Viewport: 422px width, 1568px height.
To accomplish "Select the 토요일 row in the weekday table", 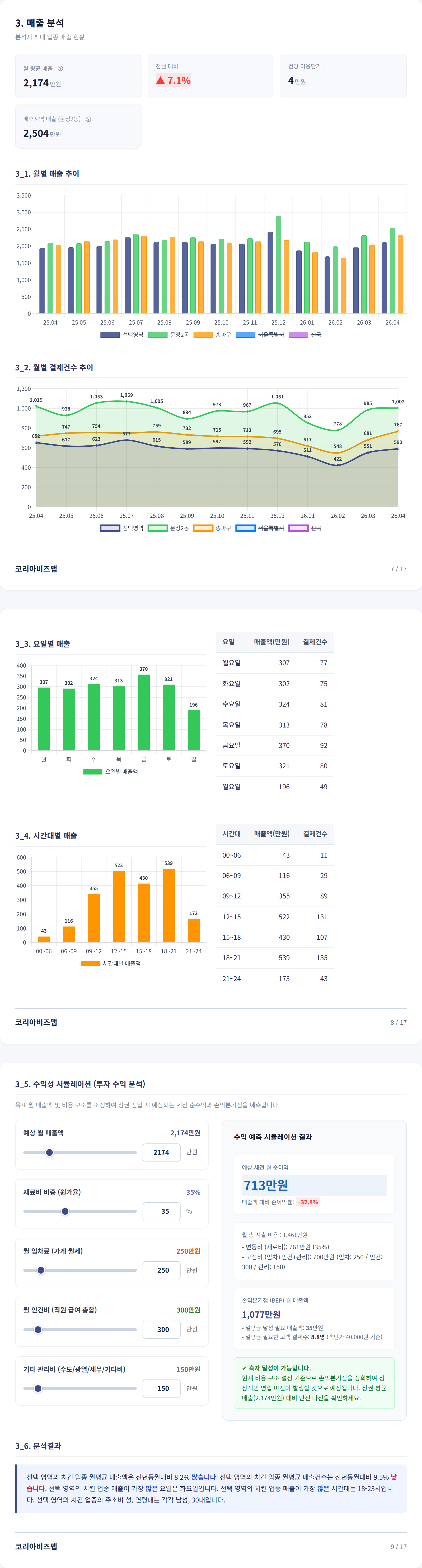I will click(275, 766).
